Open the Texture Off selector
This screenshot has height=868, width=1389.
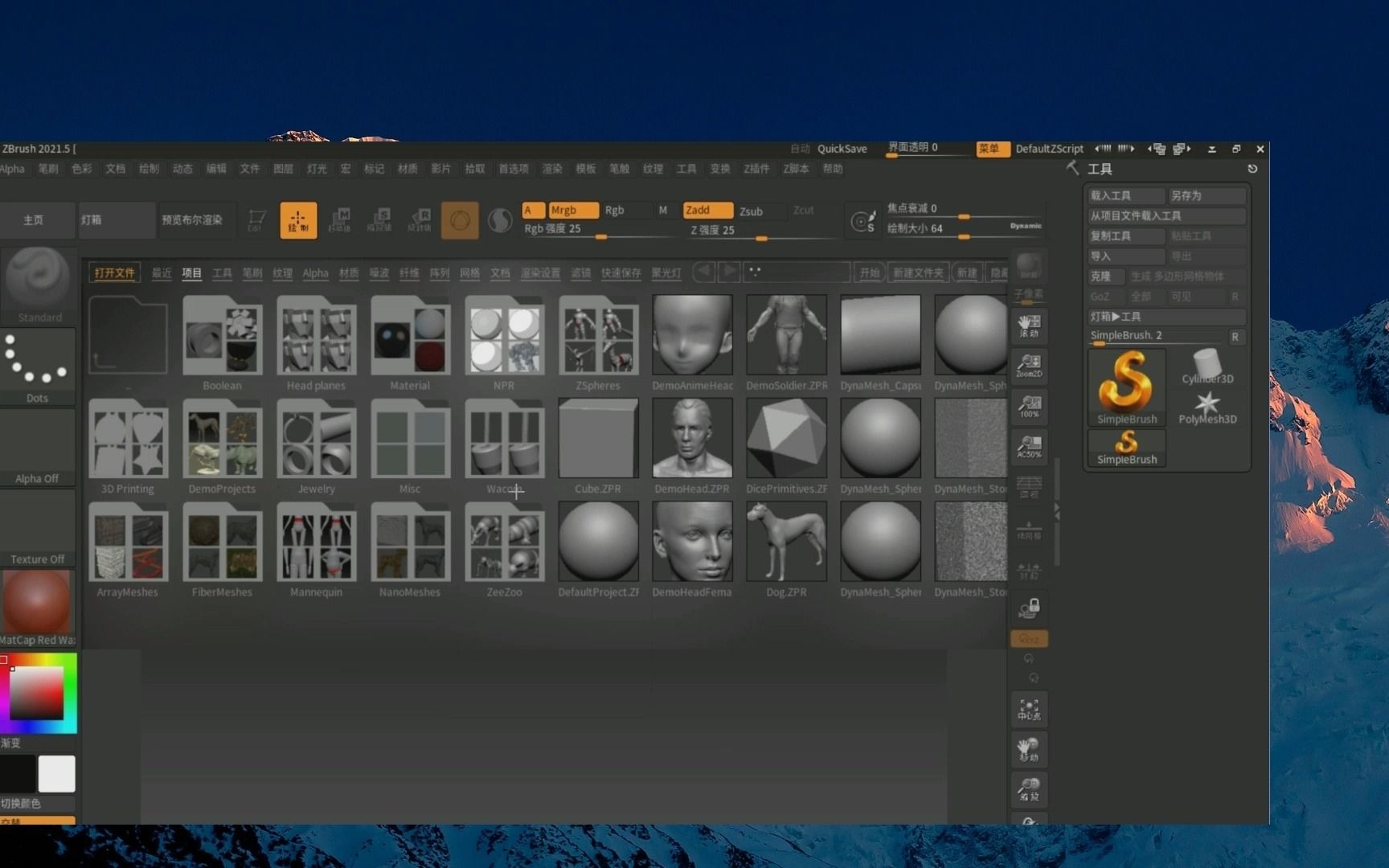pos(38,527)
